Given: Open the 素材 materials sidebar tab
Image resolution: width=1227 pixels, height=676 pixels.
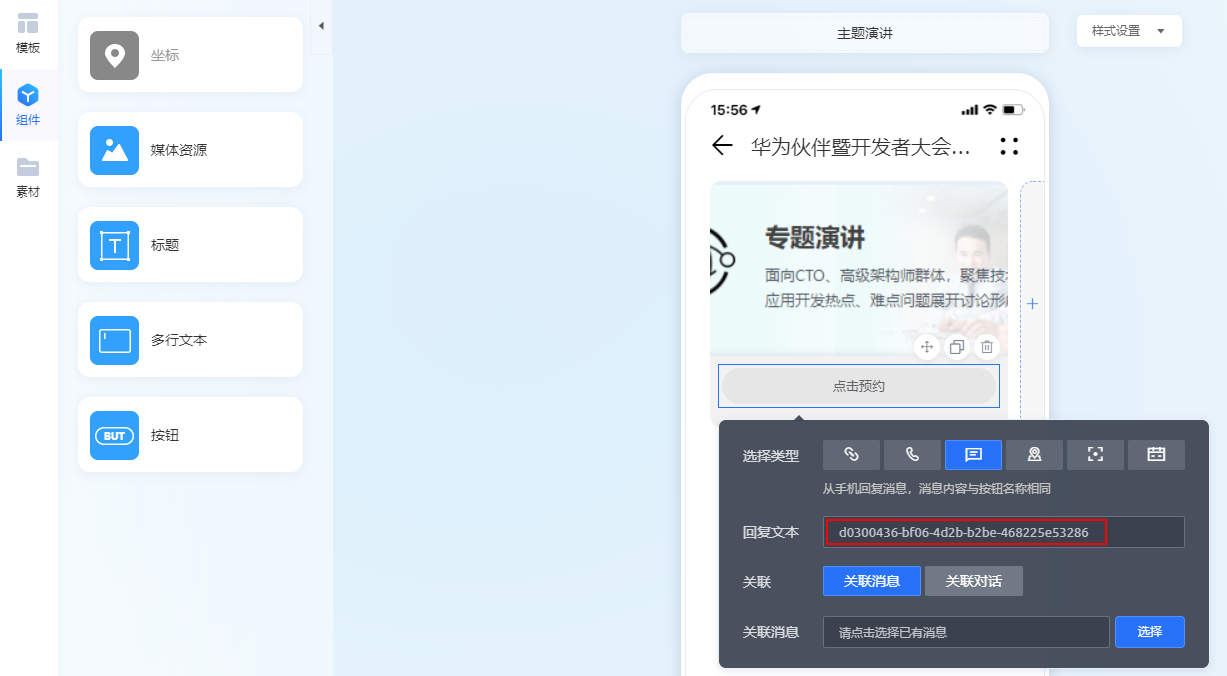Looking at the screenshot, I should point(28,177).
